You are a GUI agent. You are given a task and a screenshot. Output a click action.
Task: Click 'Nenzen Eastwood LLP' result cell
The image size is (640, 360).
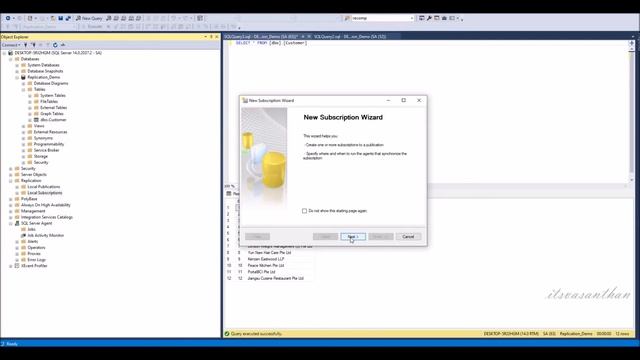pos(266,259)
